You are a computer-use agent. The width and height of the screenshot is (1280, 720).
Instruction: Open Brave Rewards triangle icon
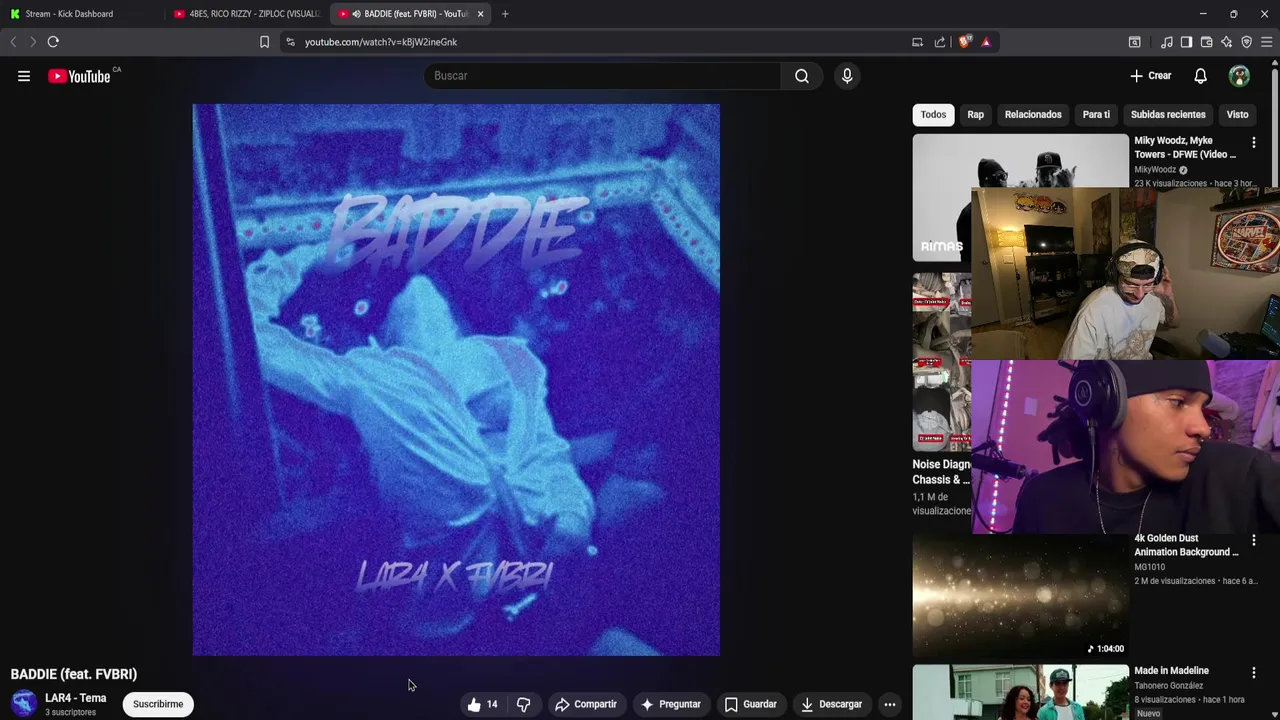[x=986, y=42]
